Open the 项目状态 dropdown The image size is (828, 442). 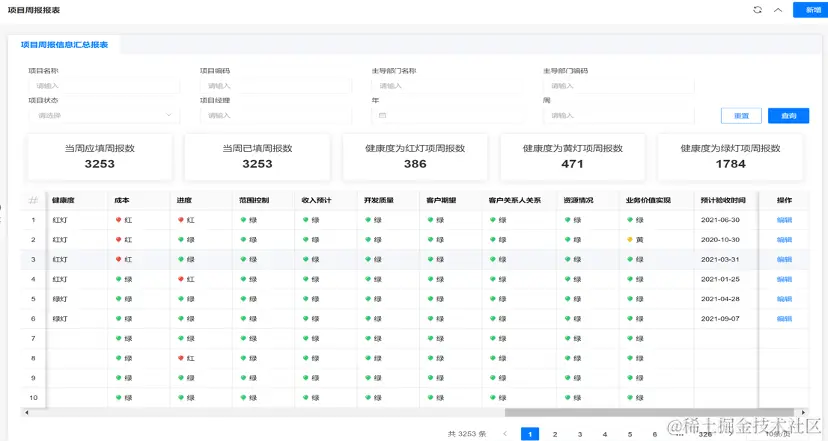[104, 115]
